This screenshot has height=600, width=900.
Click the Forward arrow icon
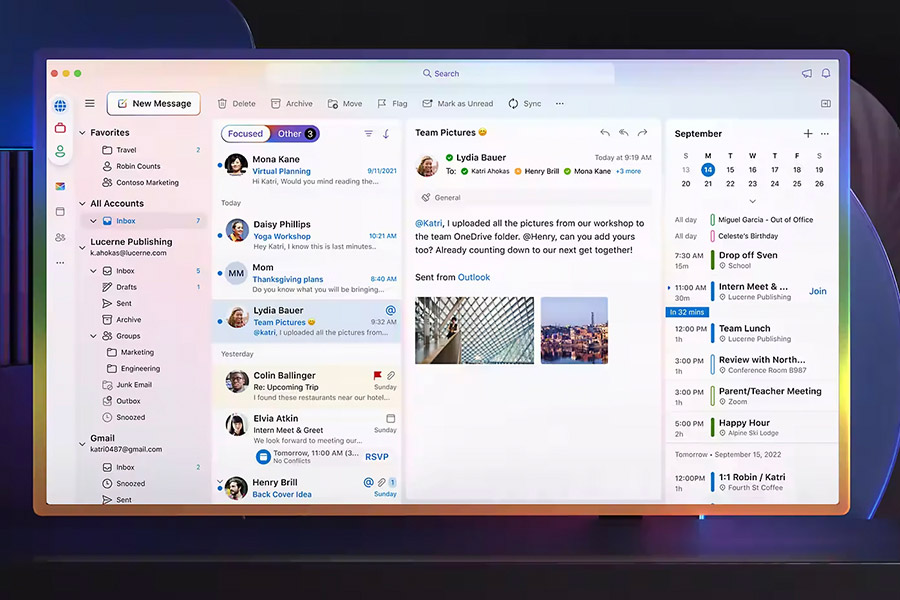[642, 133]
